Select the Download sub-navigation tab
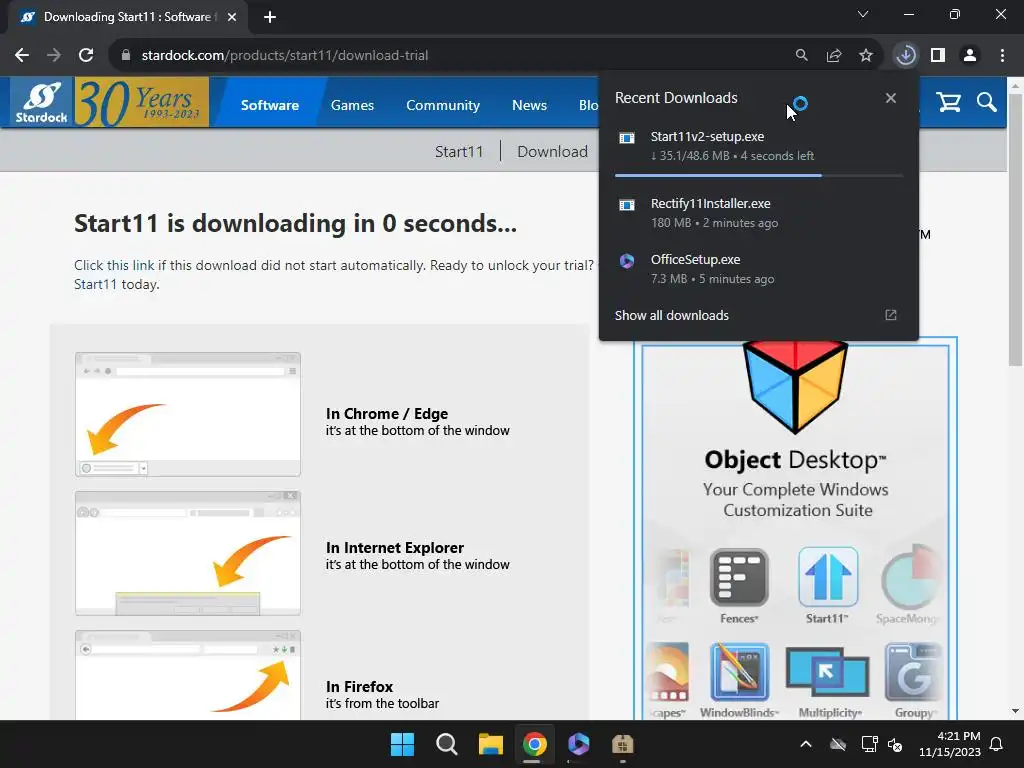Screen dimensions: 1024x768 tap(552, 152)
